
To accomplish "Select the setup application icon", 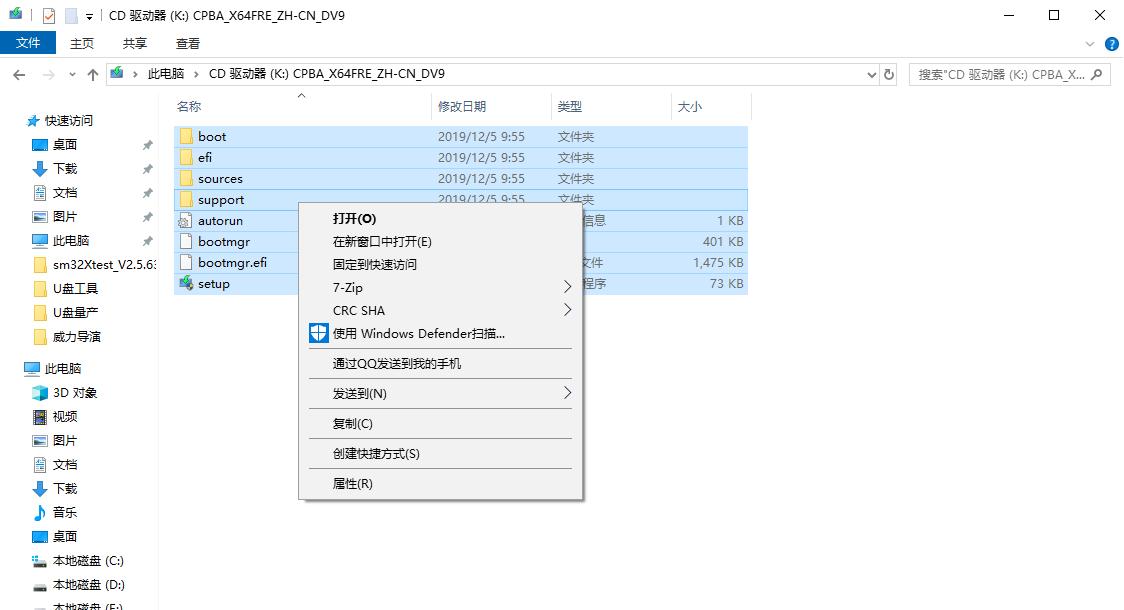I will [x=186, y=283].
